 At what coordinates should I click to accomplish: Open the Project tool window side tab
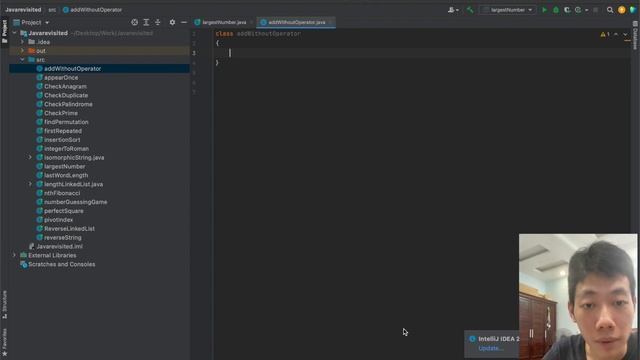coord(4,31)
